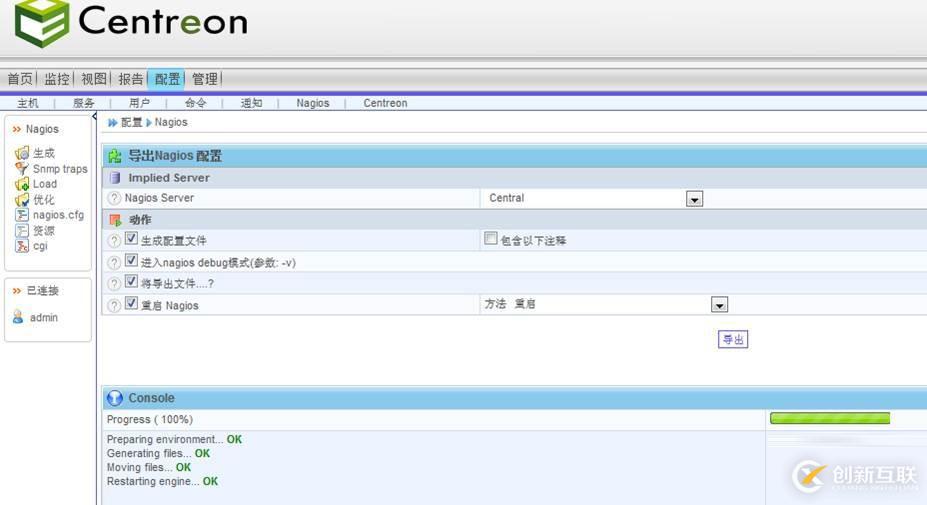This screenshot has height=505, width=927.
Task: Click the 导出Nagios配置 header icon
Action: click(x=114, y=156)
